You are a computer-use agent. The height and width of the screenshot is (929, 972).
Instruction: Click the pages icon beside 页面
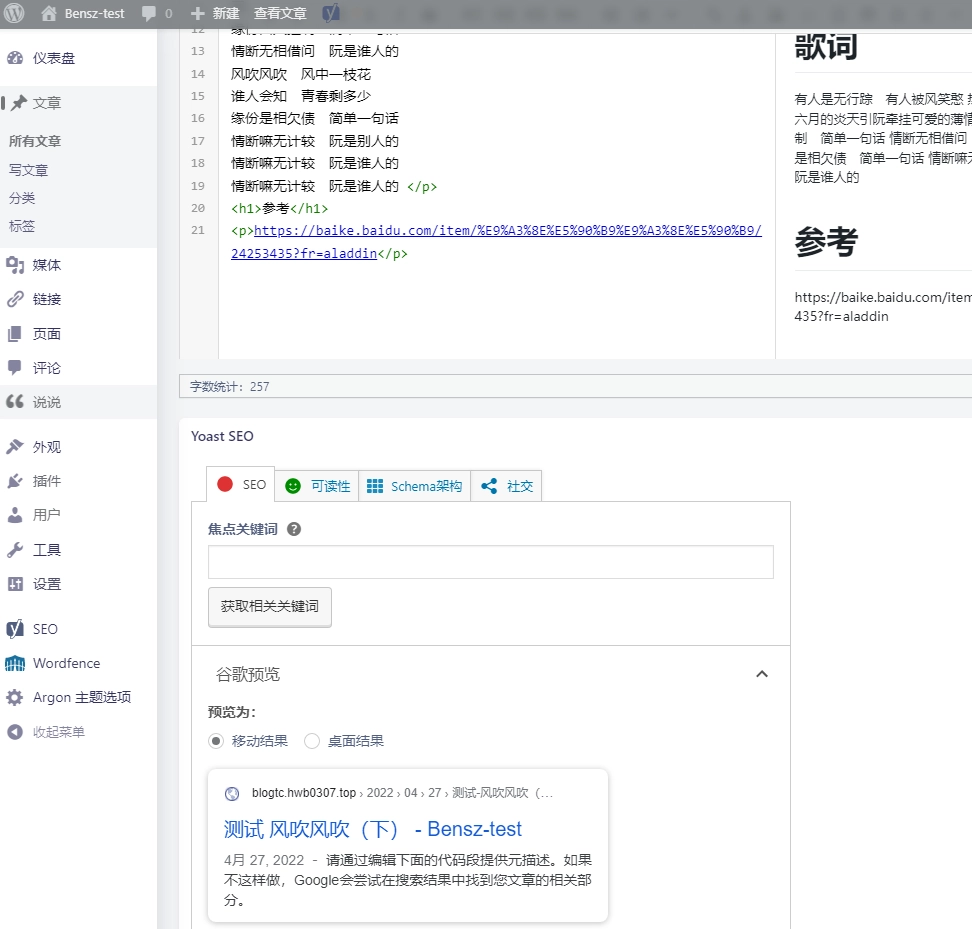(15, 334)
